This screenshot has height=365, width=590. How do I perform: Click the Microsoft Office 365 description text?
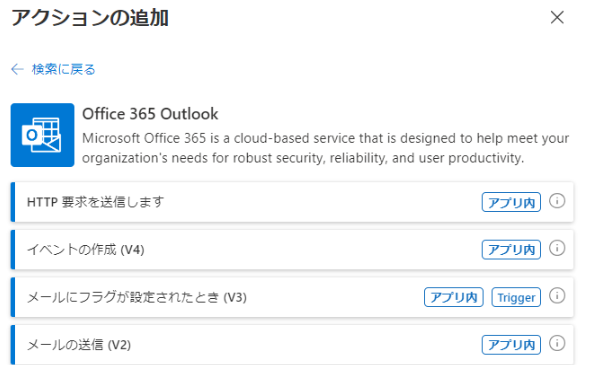325,148
